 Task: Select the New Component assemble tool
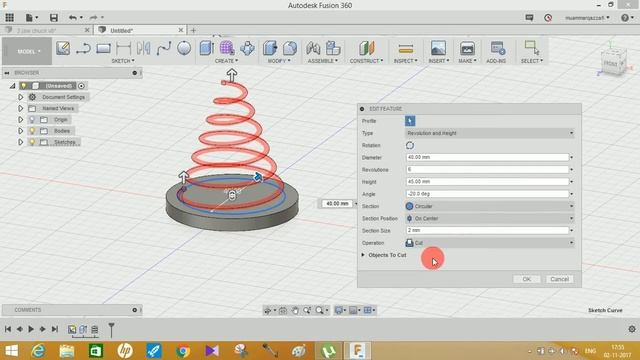click(333, 48)
